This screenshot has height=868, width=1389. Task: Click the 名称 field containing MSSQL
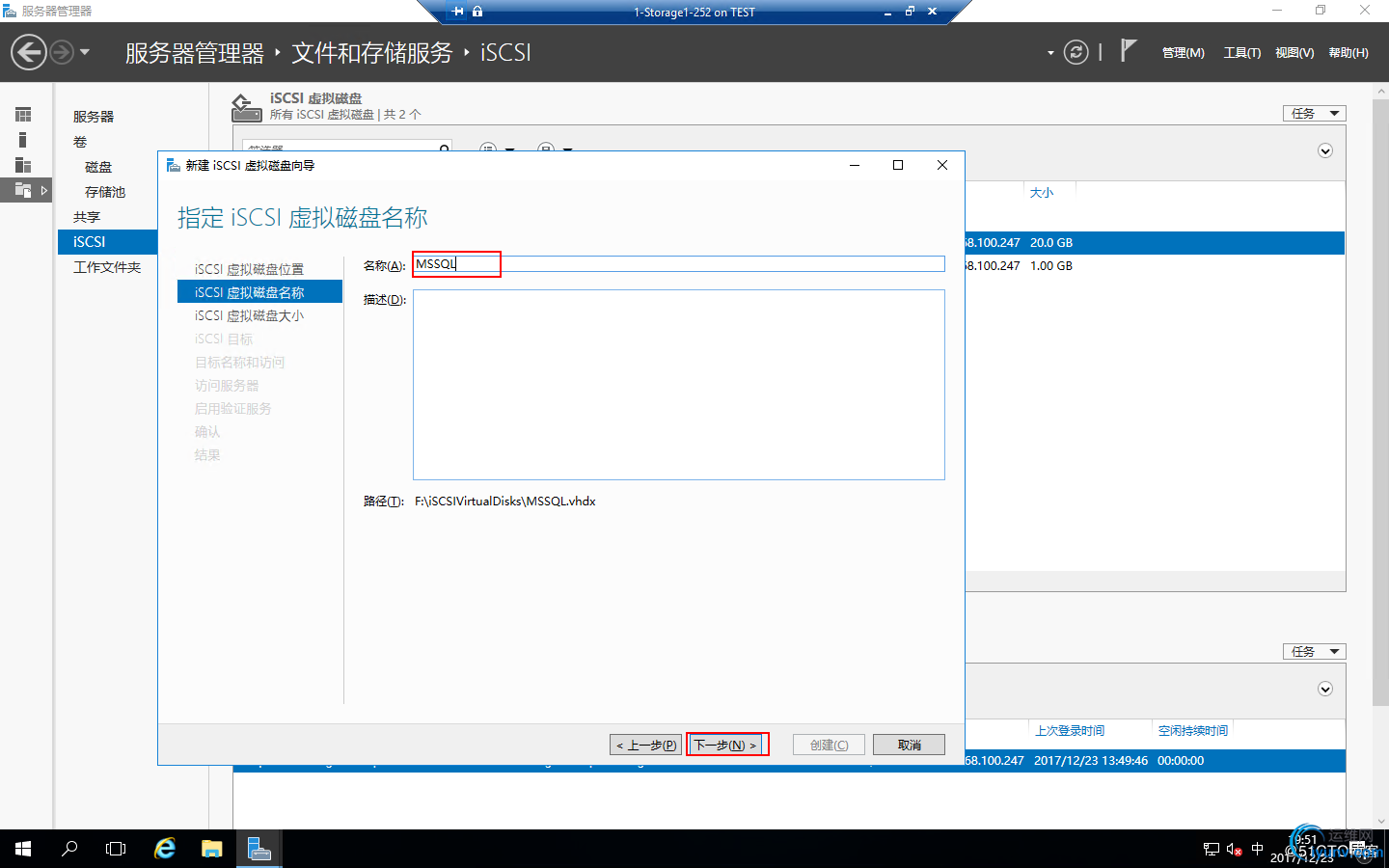point(679,264)
